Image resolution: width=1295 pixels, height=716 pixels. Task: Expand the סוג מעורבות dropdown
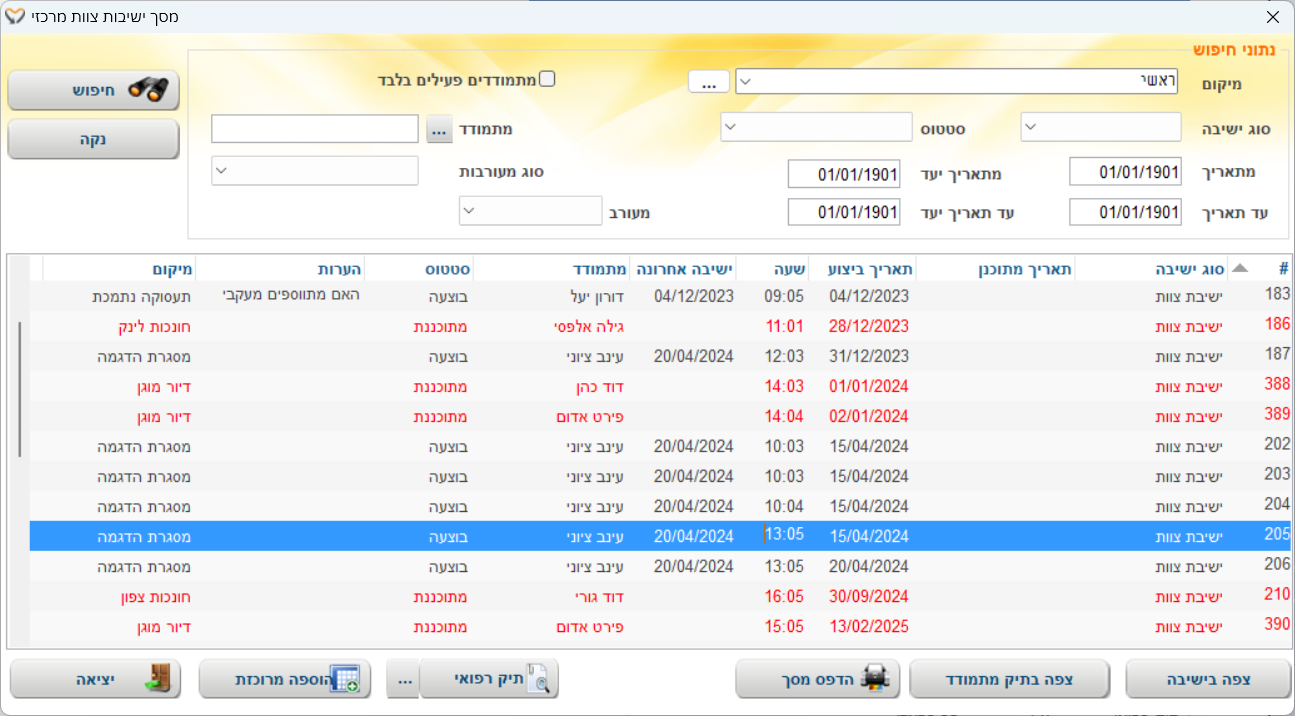(x=315, y=171)
